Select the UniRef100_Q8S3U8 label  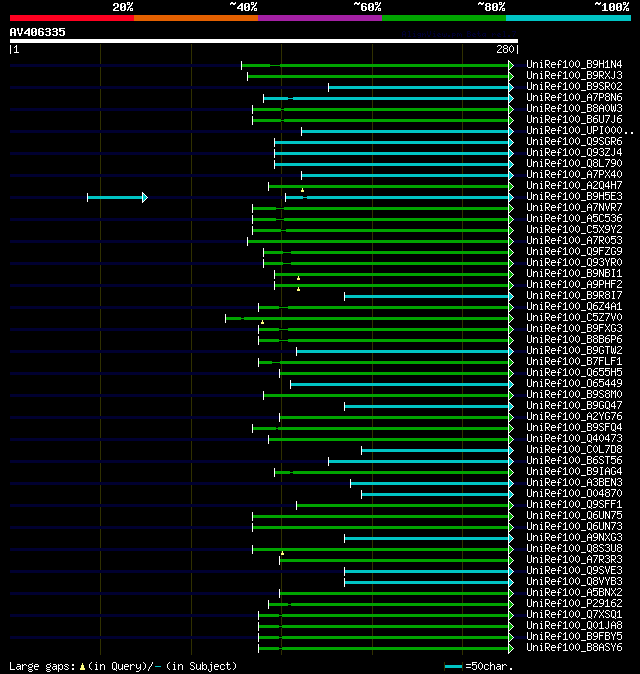coord(574,548)
